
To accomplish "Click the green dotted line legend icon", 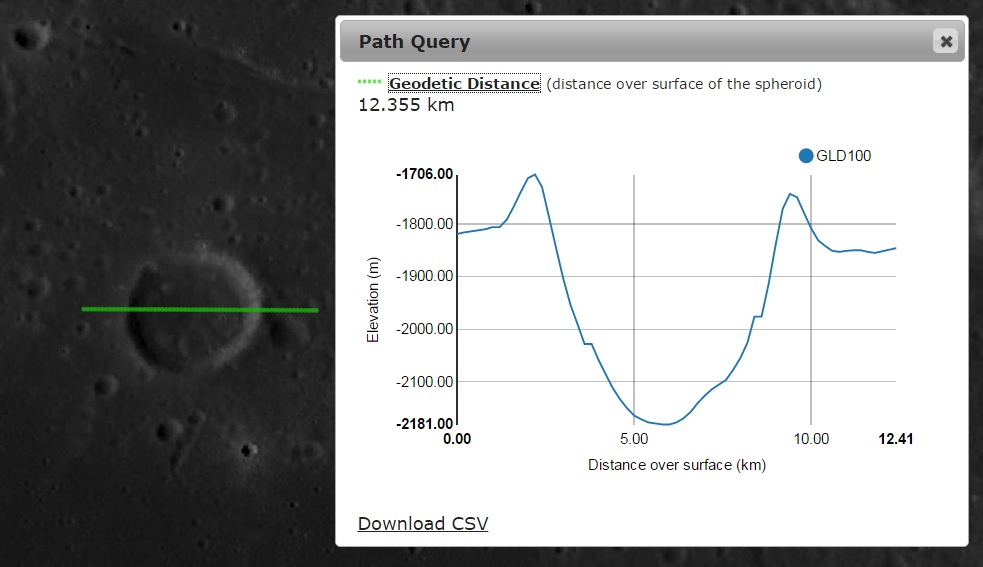I will pos(370,82).
